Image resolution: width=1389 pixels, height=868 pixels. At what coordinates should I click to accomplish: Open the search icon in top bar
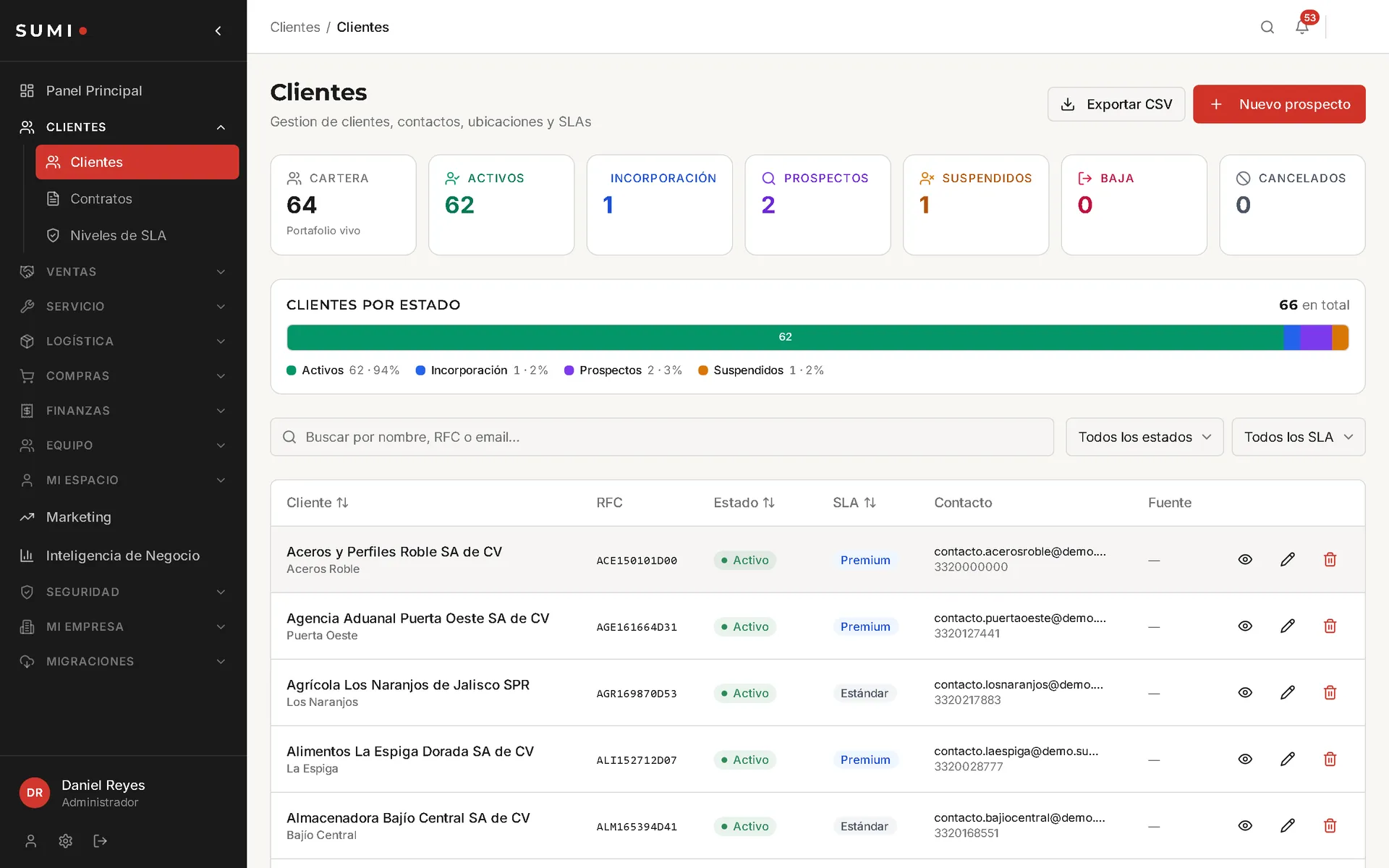coord(1267,27)
